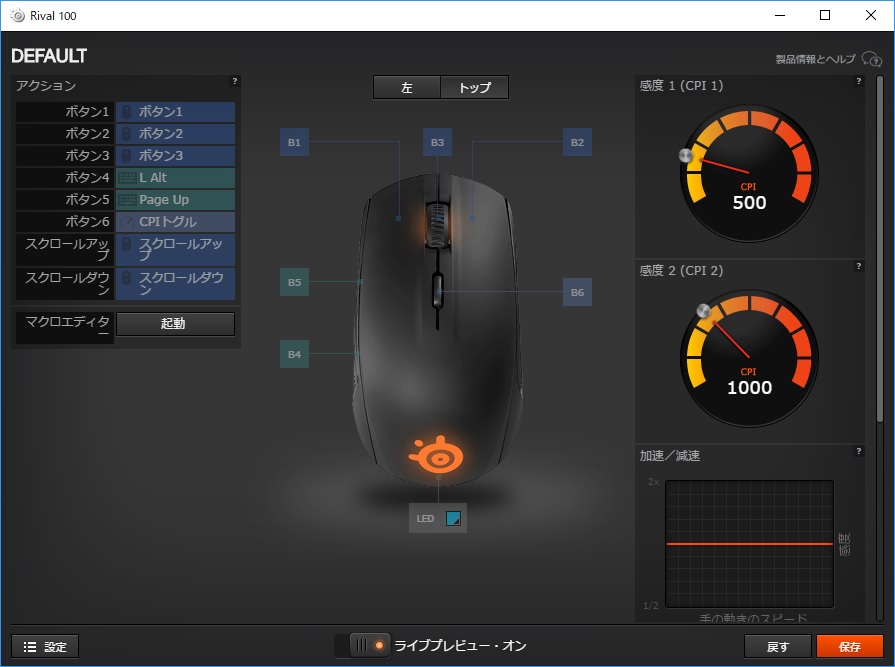
Task: Save settings with 保存 button
Action: (850, 646)
